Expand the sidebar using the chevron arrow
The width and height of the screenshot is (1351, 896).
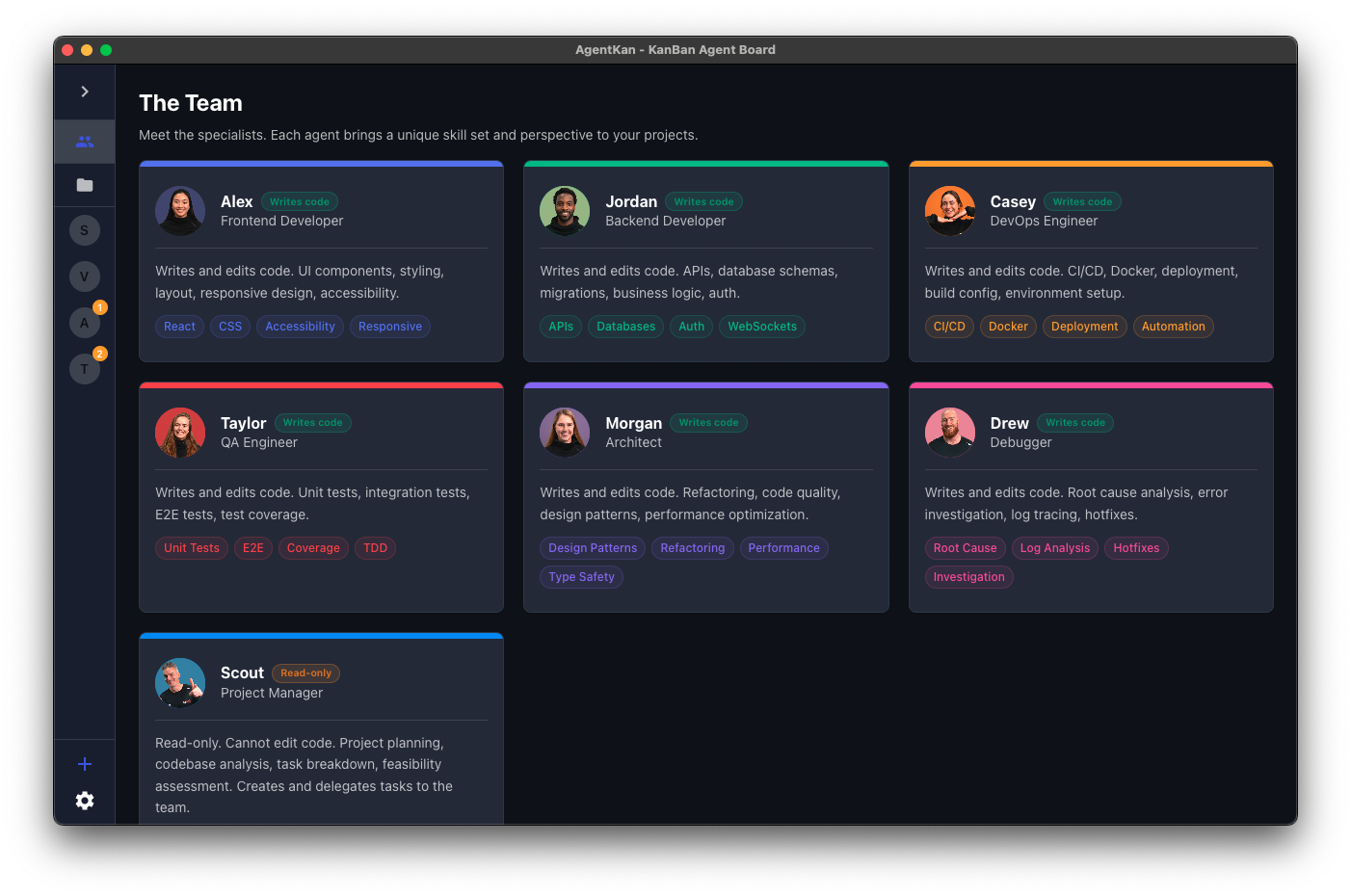pyautogui.click(x=84, y=91)
